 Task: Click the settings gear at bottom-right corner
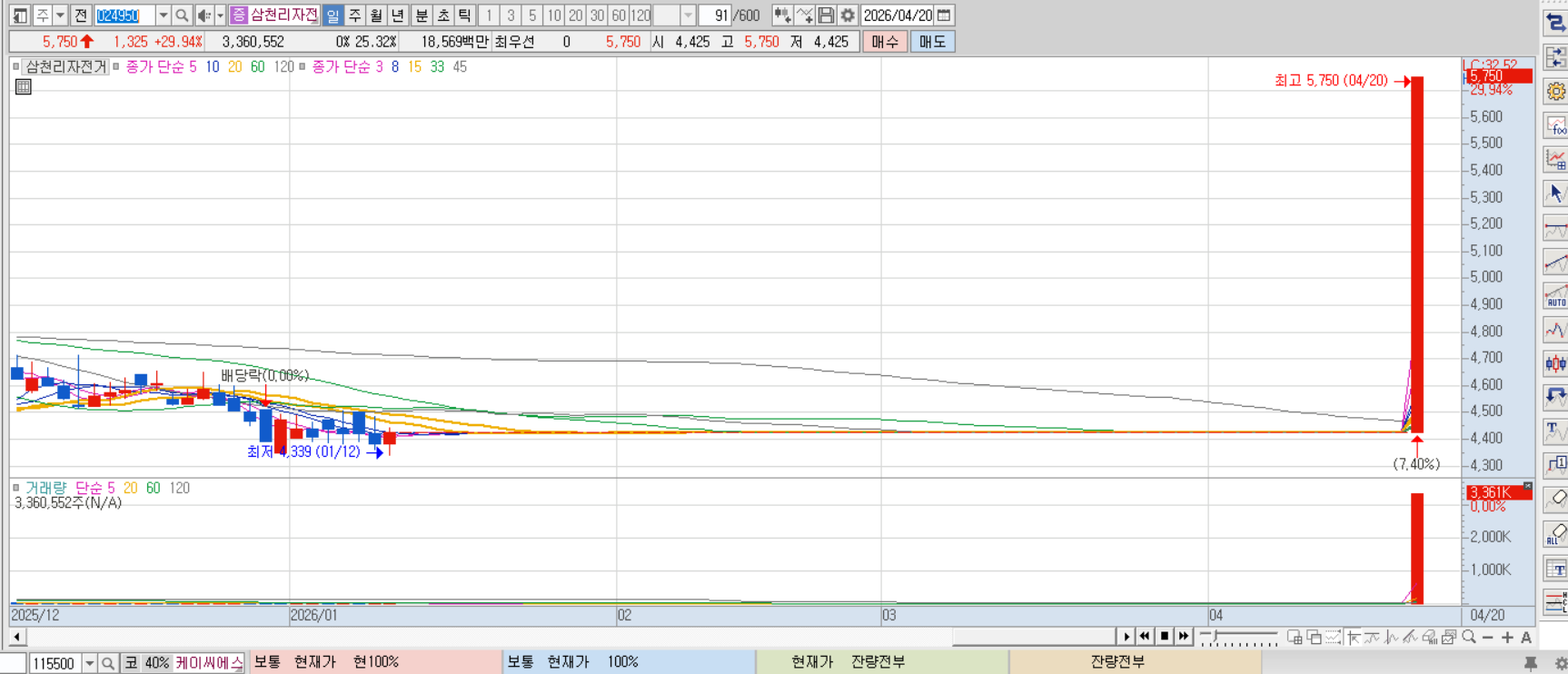pos(1560,664)
